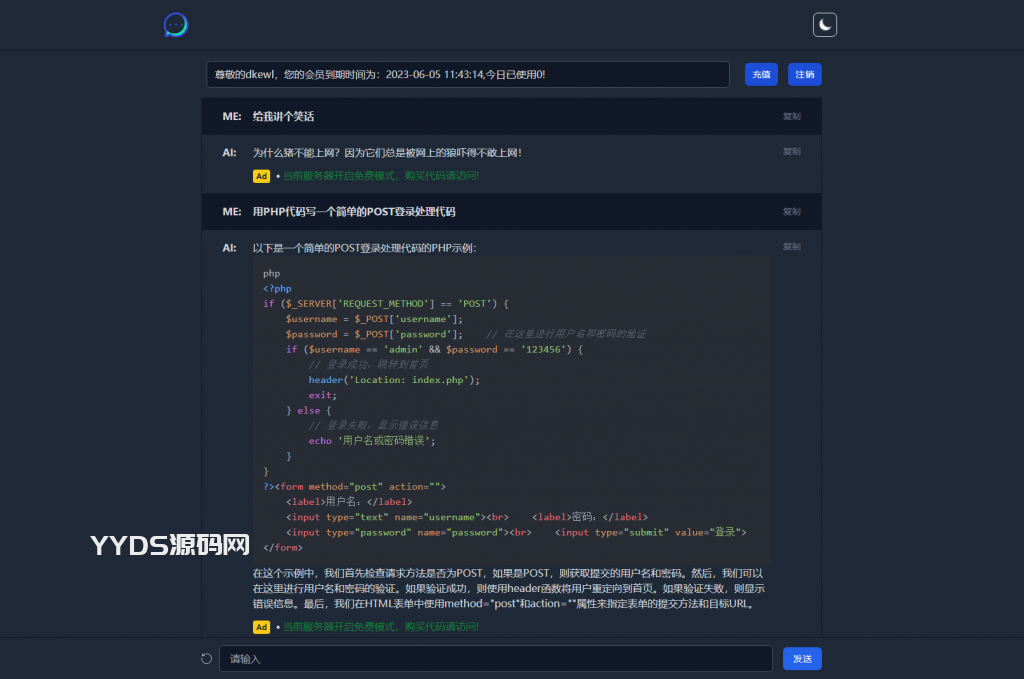Click the chat bubble logo icon
The width and height of the screenshot is (1024, 679).
click(175, 25)
